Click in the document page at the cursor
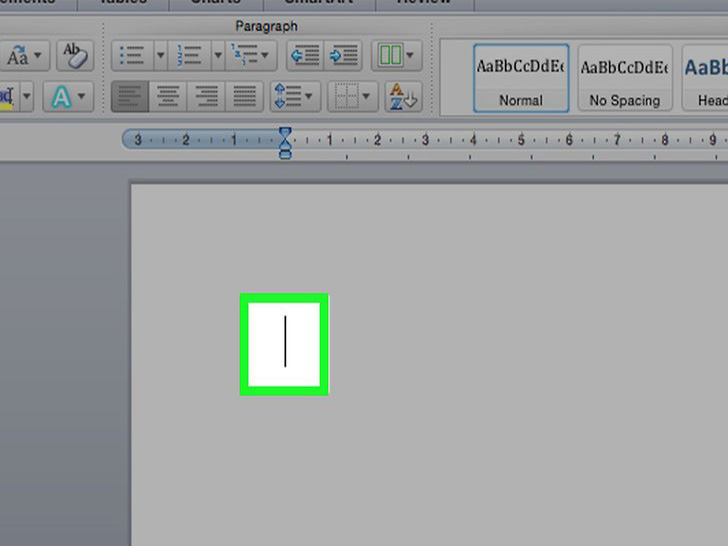Image resolution: width=728 pixels, height=546 pixels. 285,342
